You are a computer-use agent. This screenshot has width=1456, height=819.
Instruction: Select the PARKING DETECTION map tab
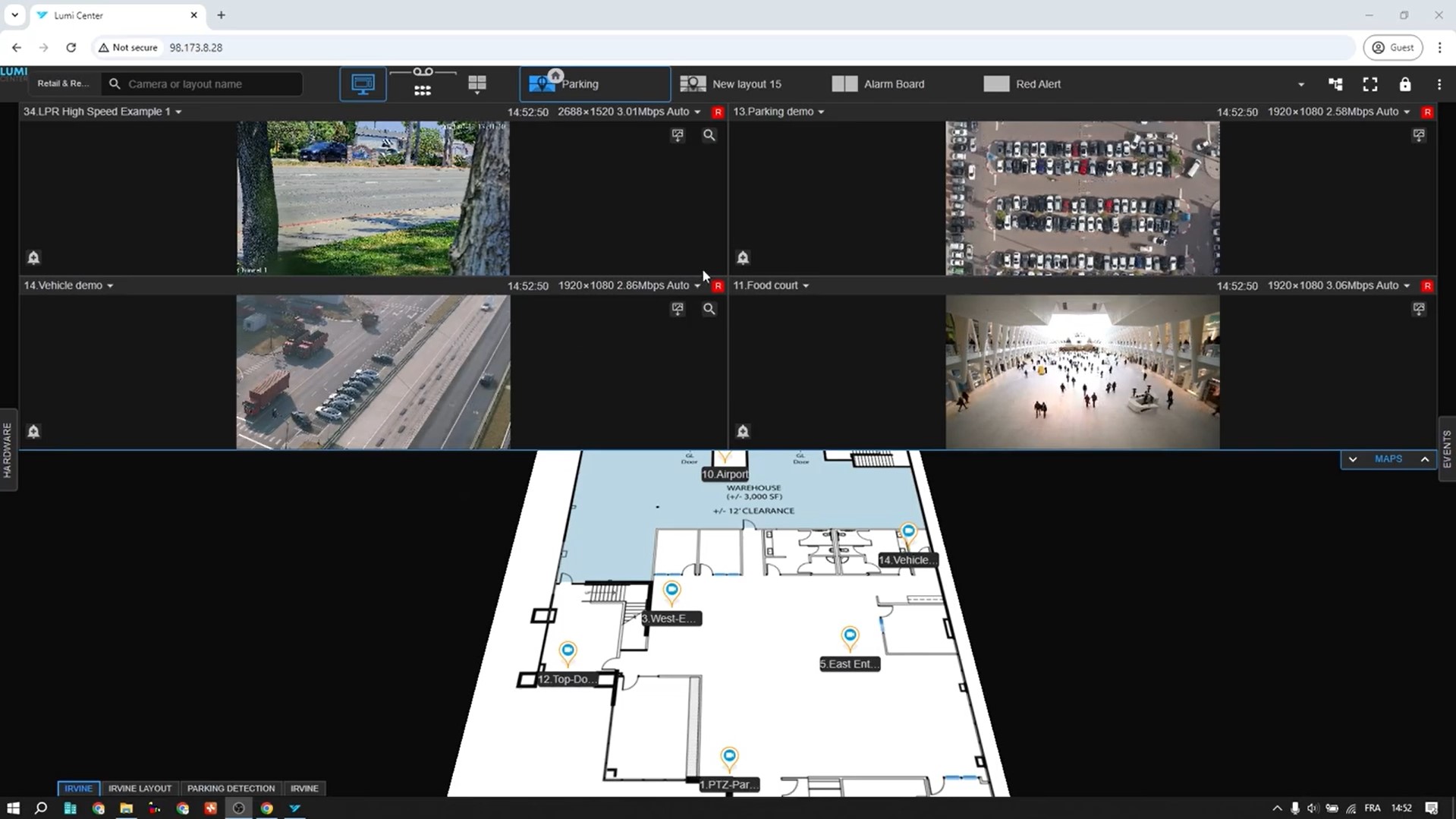click(231, 788)
